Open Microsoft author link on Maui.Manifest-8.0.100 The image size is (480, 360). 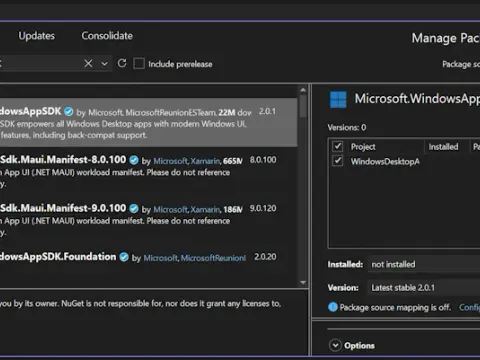coord(171,161)
